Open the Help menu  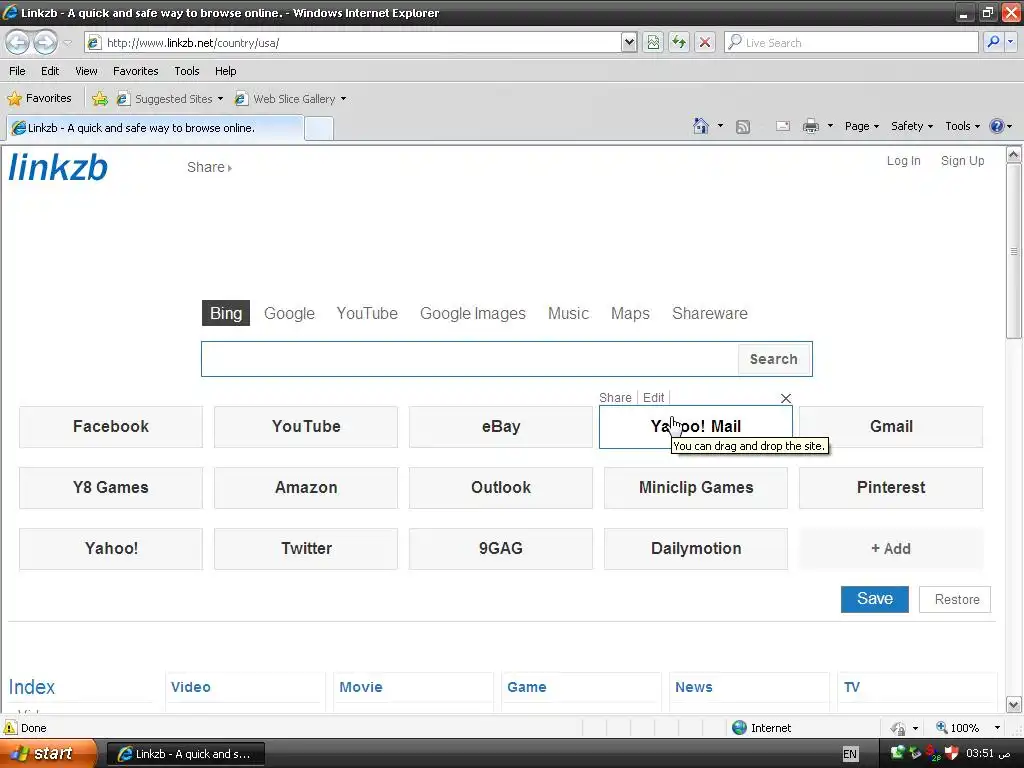pos(225,71)
